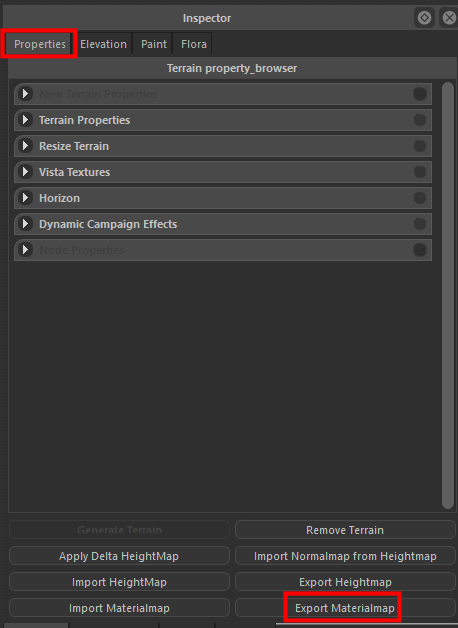The image size is (458, 628).
Task: Select the Flora tab
Action: (194, 44)
